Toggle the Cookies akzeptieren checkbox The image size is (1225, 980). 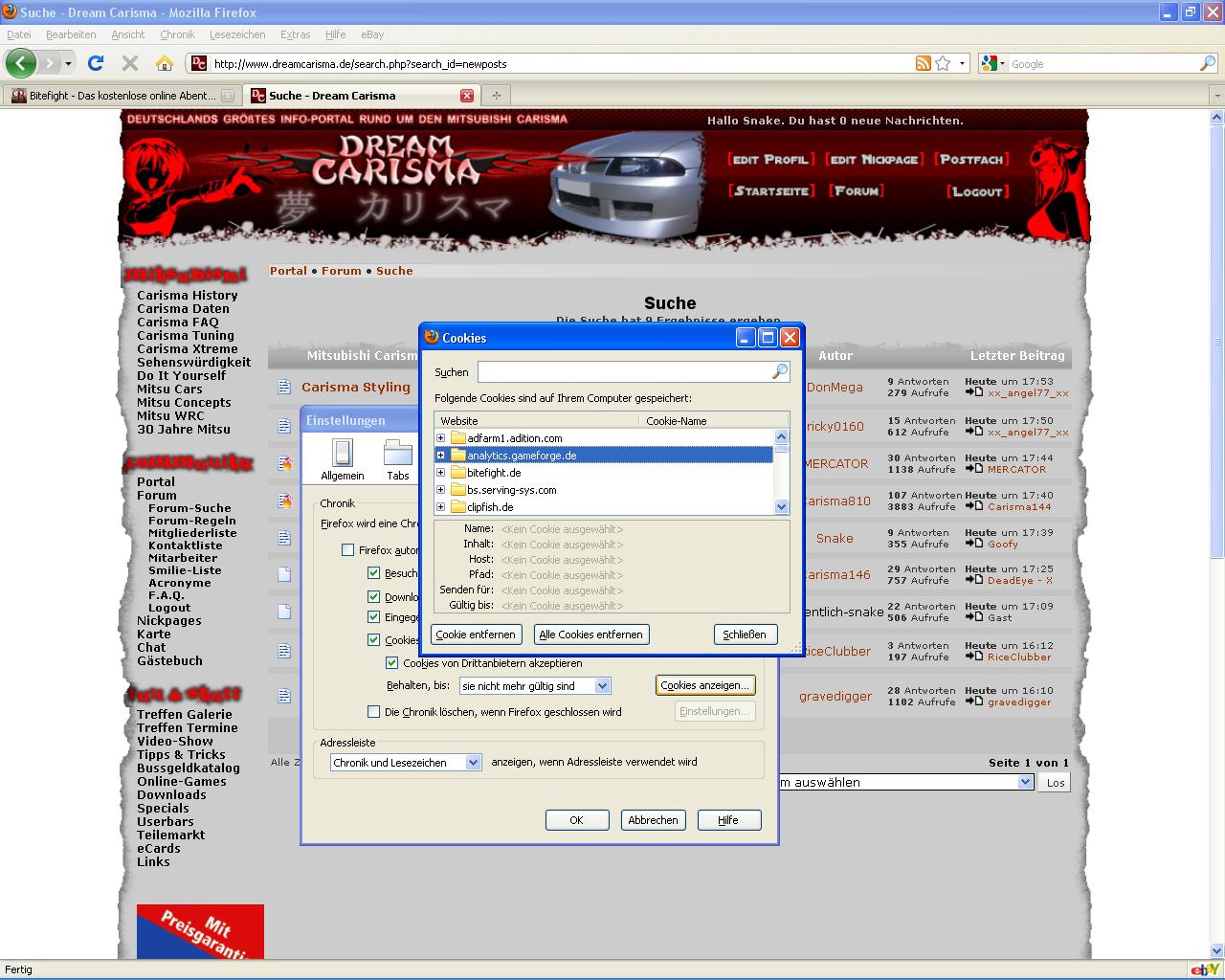click(x=374, y=640)
